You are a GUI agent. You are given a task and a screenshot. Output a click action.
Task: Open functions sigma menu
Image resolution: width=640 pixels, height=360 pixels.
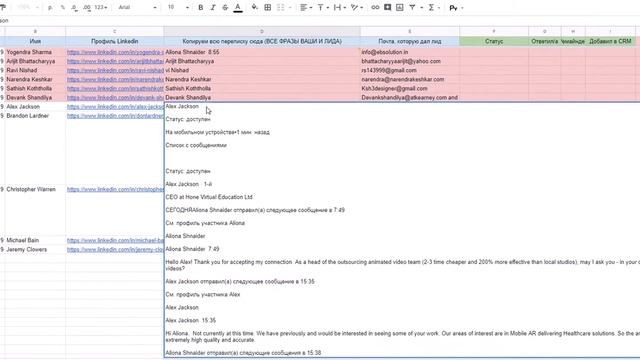pos(431,7)
